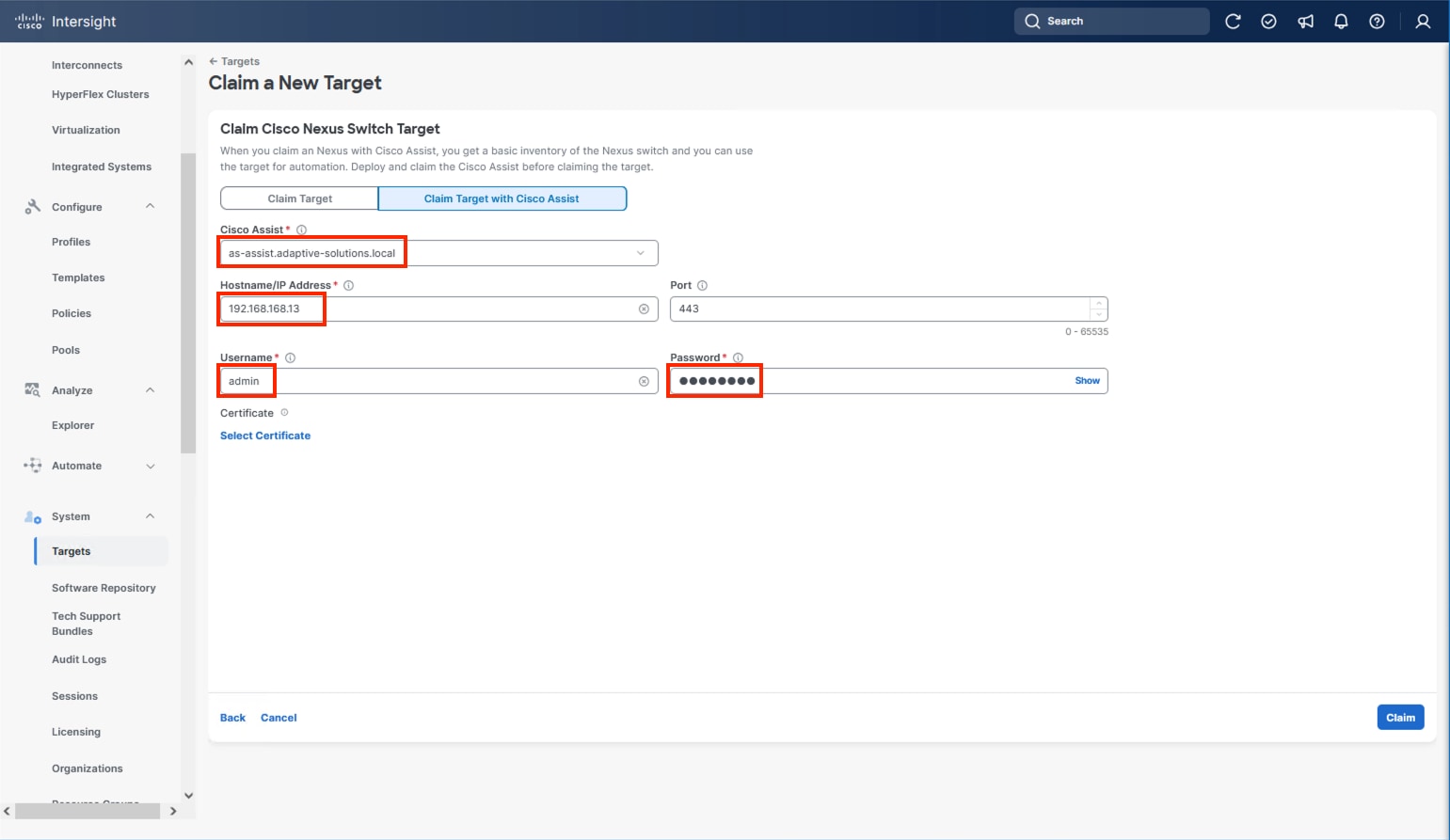Click the Search bar
Image resolution: width=1450 pixels, height=840 pixels.
tap(1110, 21)
